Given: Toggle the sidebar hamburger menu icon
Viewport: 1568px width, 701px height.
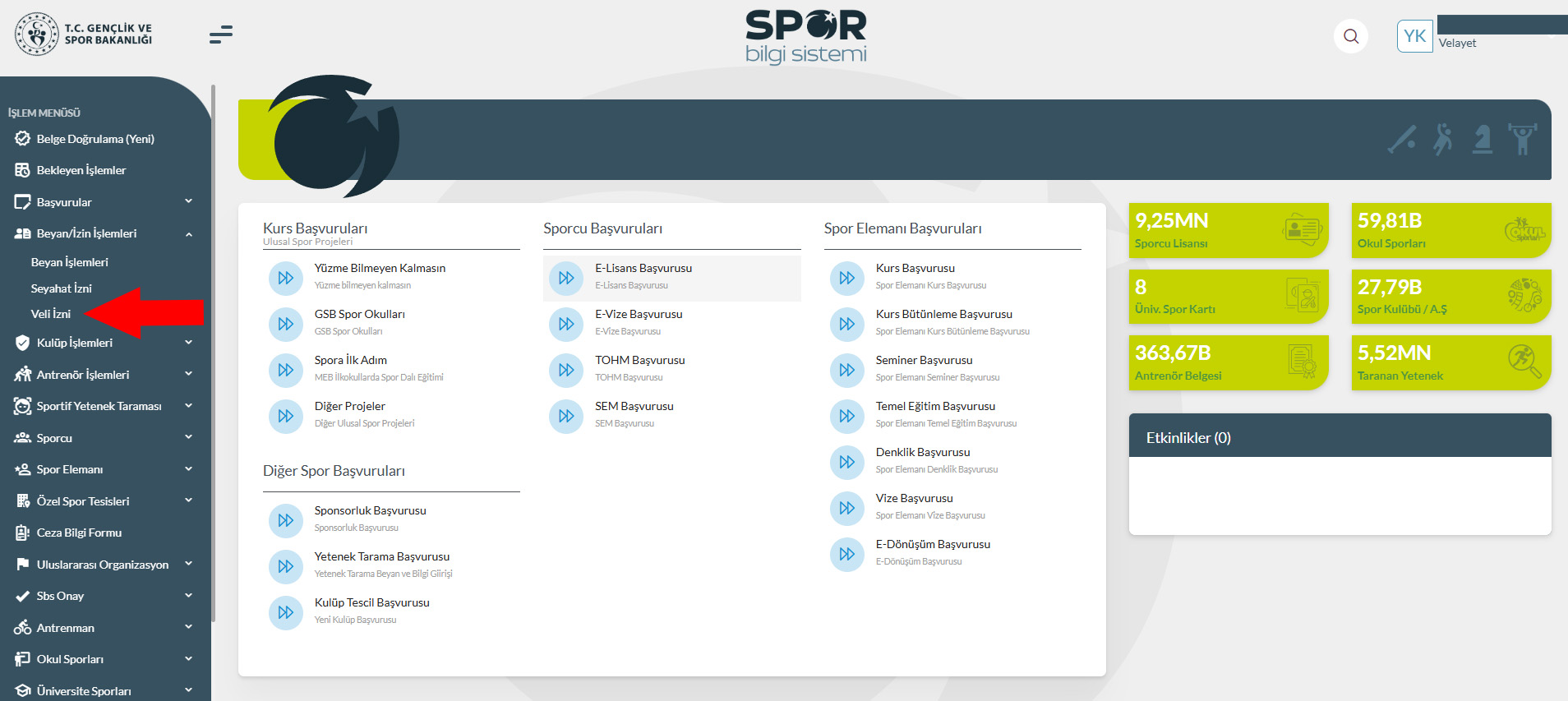Looking at the screenshot, I should coord(220,35).
